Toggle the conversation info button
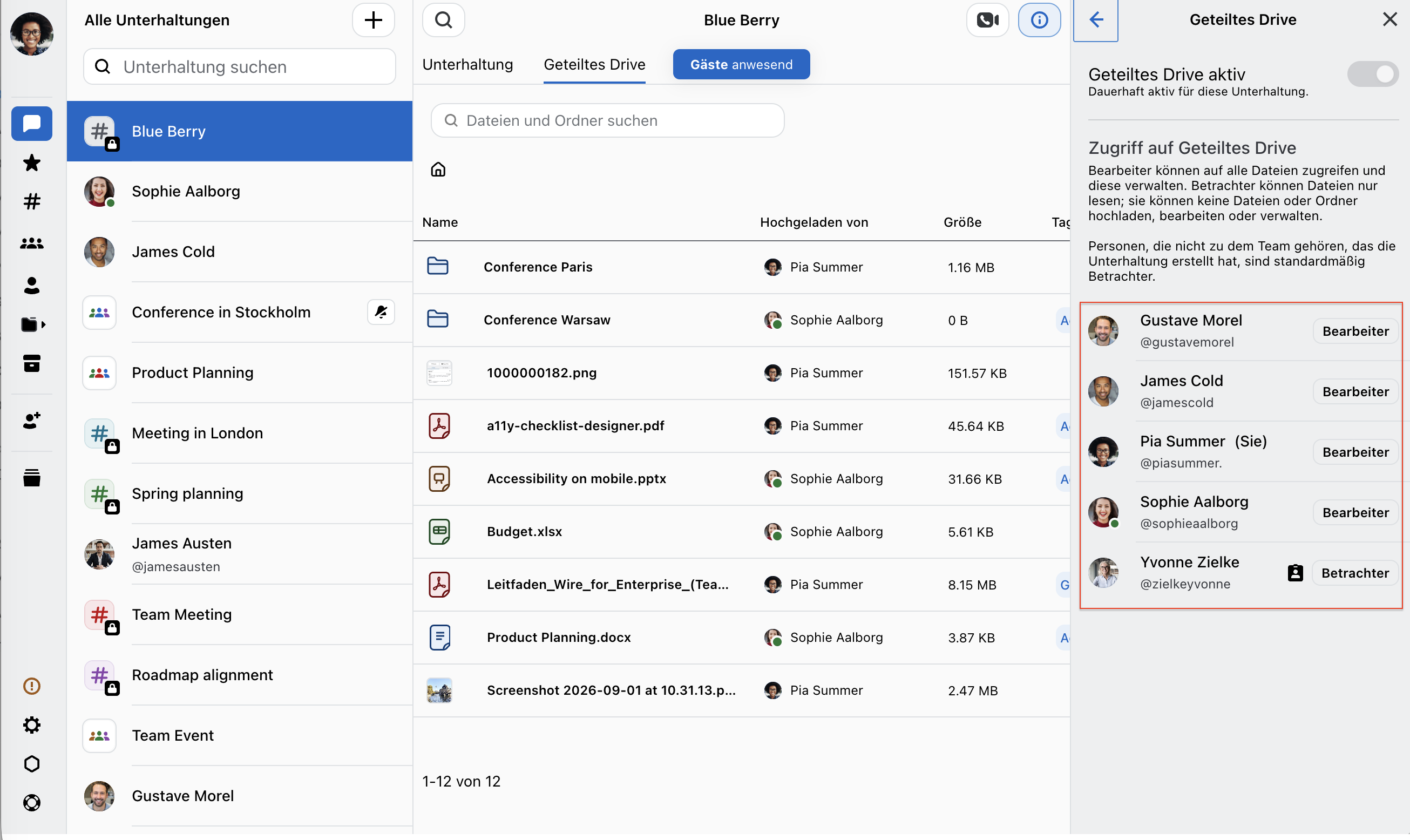1410x840 pixels. tap(1039, 20)
